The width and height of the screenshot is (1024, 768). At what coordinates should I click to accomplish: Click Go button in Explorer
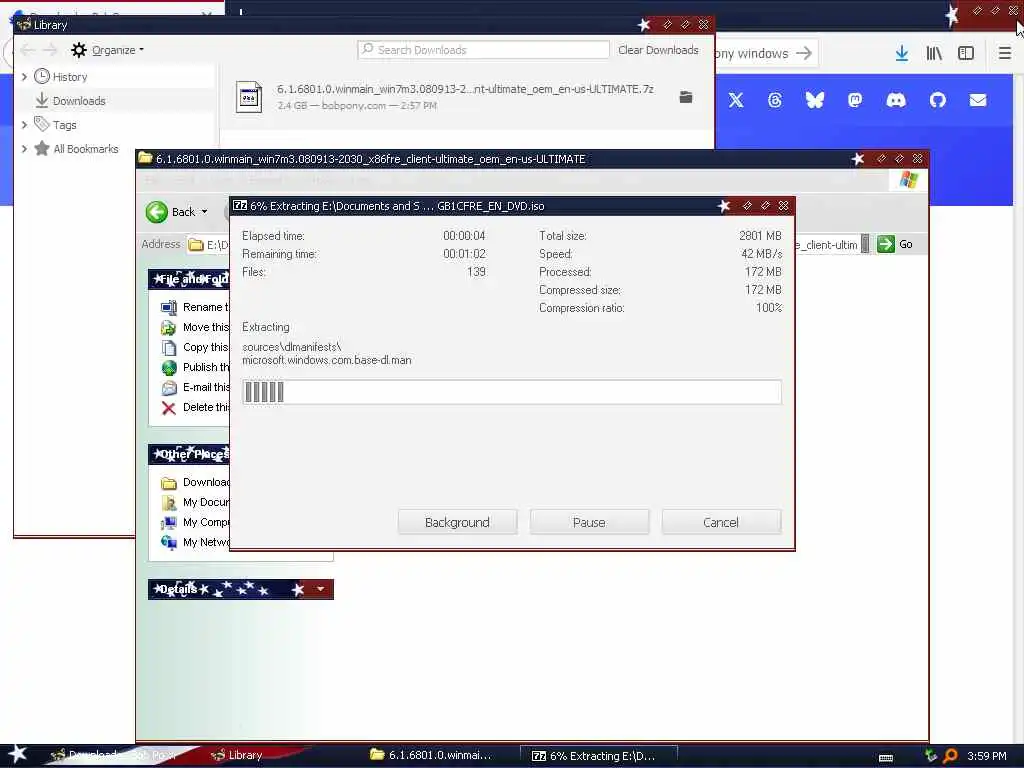coord(895,244)
